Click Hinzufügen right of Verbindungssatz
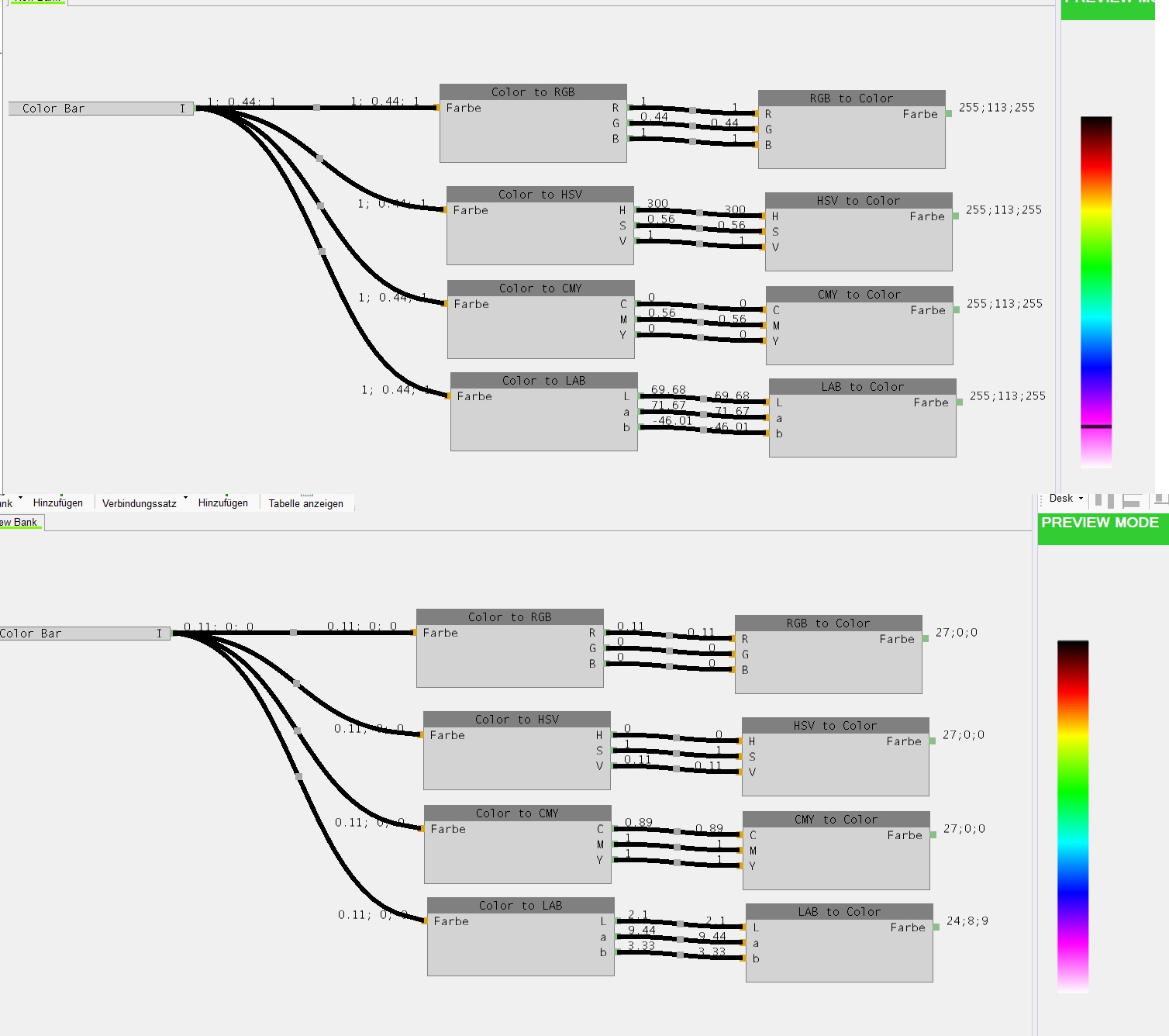Image resolution: width=1169 pixels, height=1036 pixels. pos(222,503)
